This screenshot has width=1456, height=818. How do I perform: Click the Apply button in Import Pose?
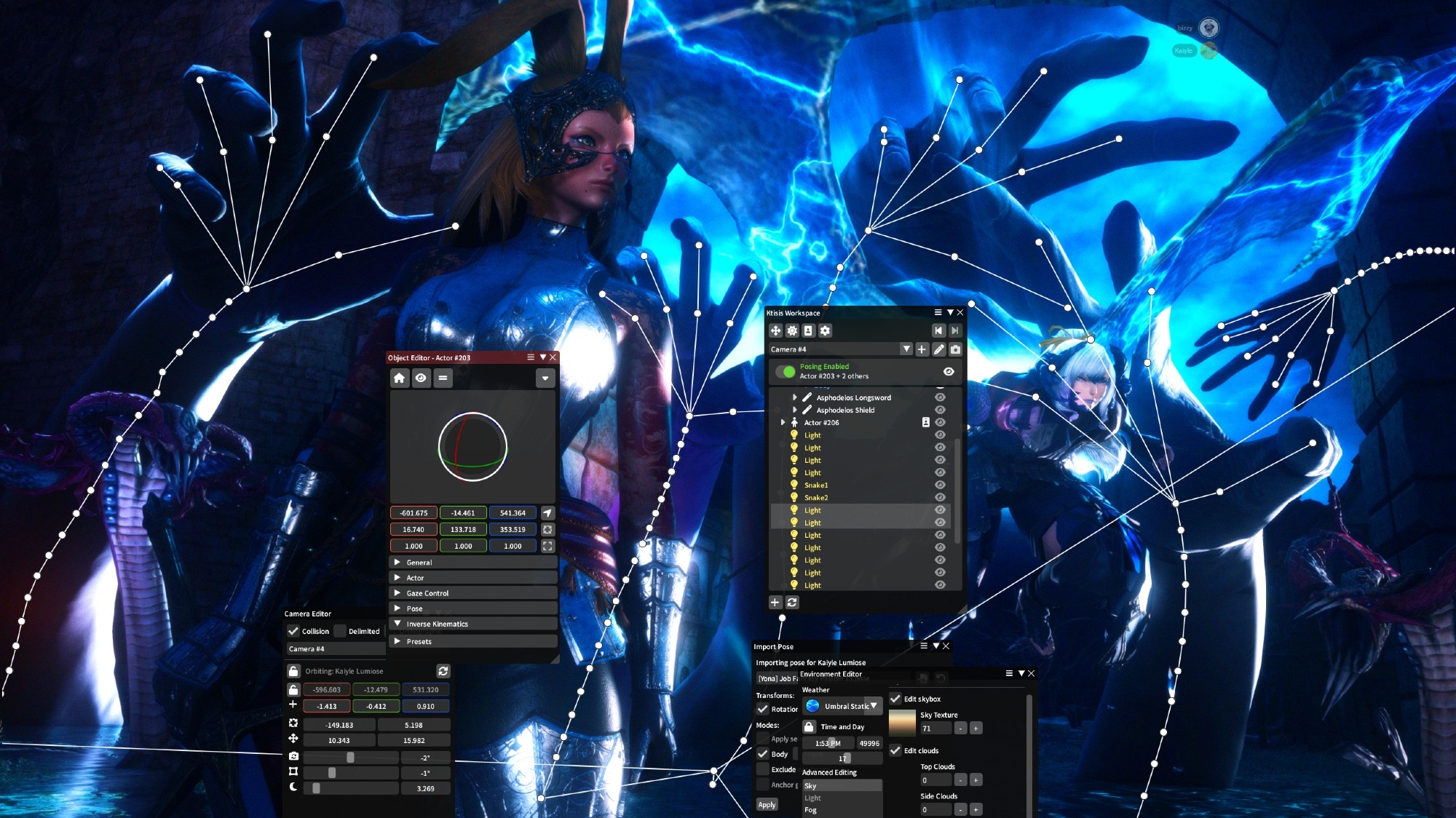coord(767,804)
